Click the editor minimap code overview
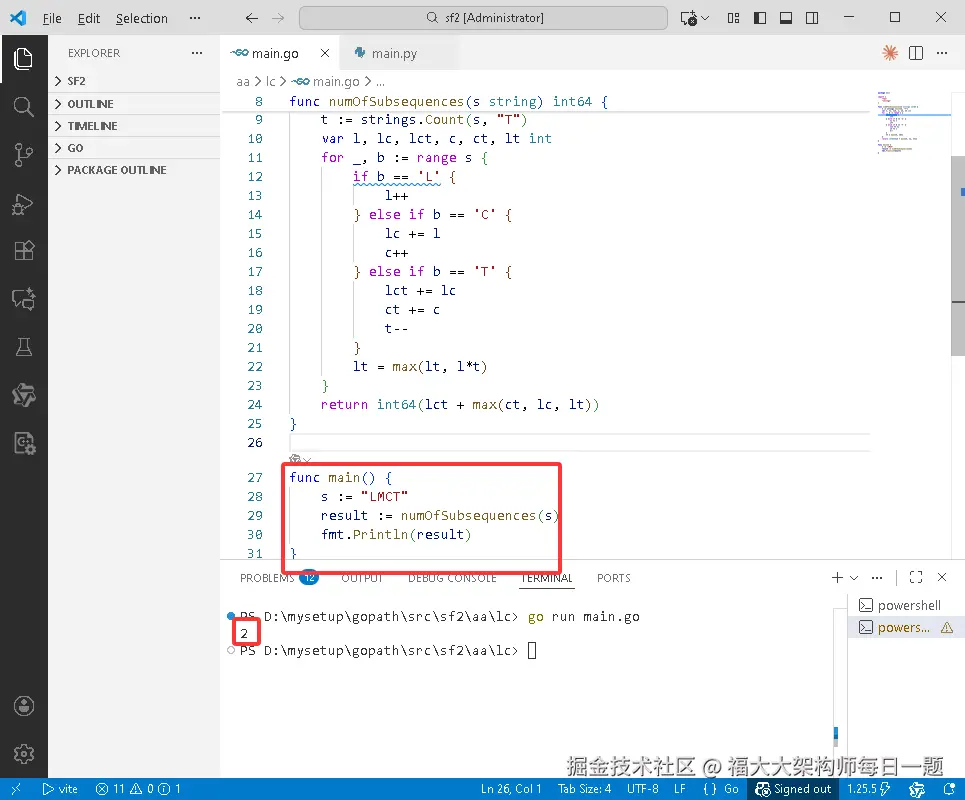Screen dimensions: 965x800 click(x=913, y=123)
